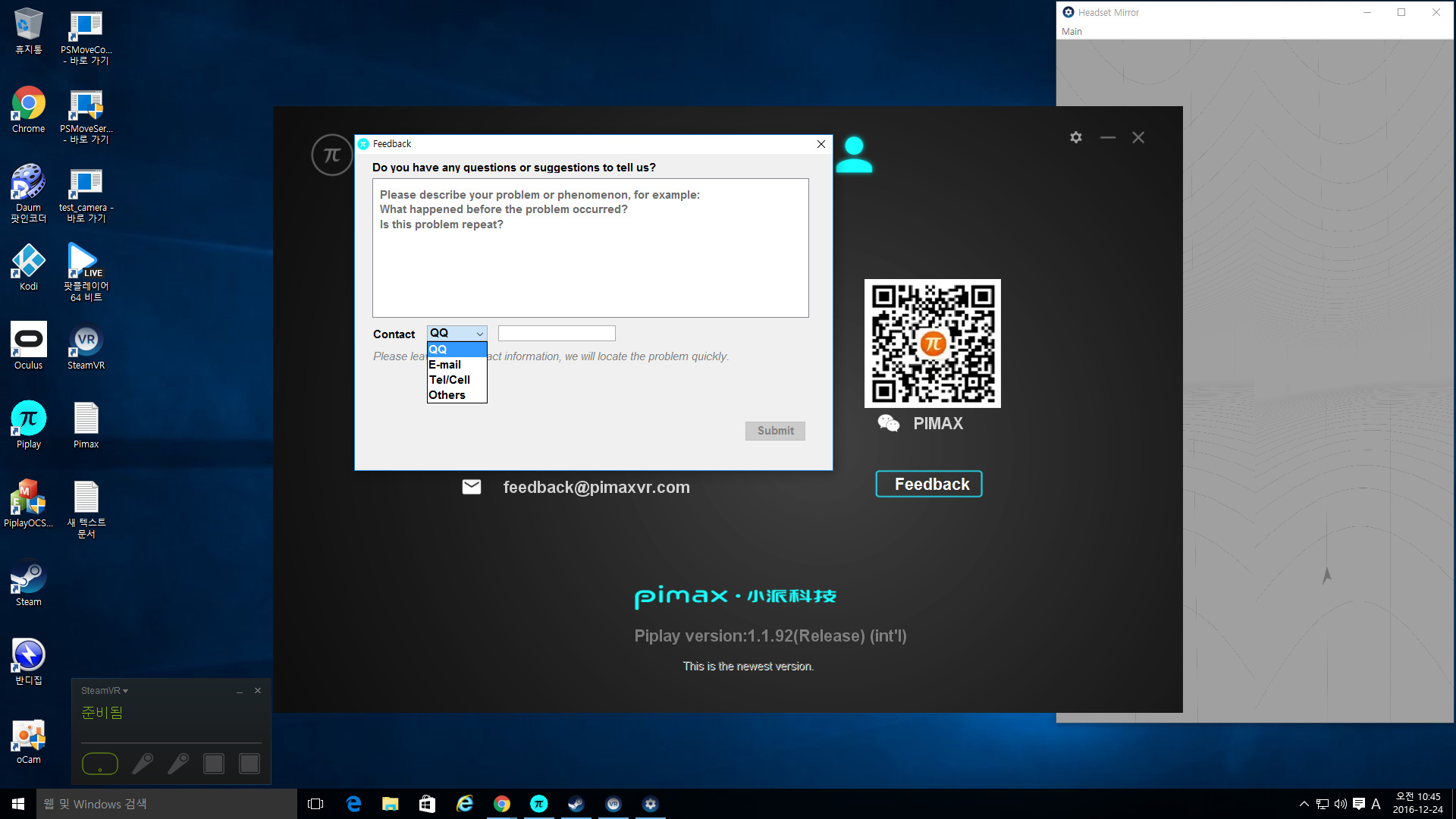Click the Windows search box
1456x819 pixels.
[x=167, y=804]
